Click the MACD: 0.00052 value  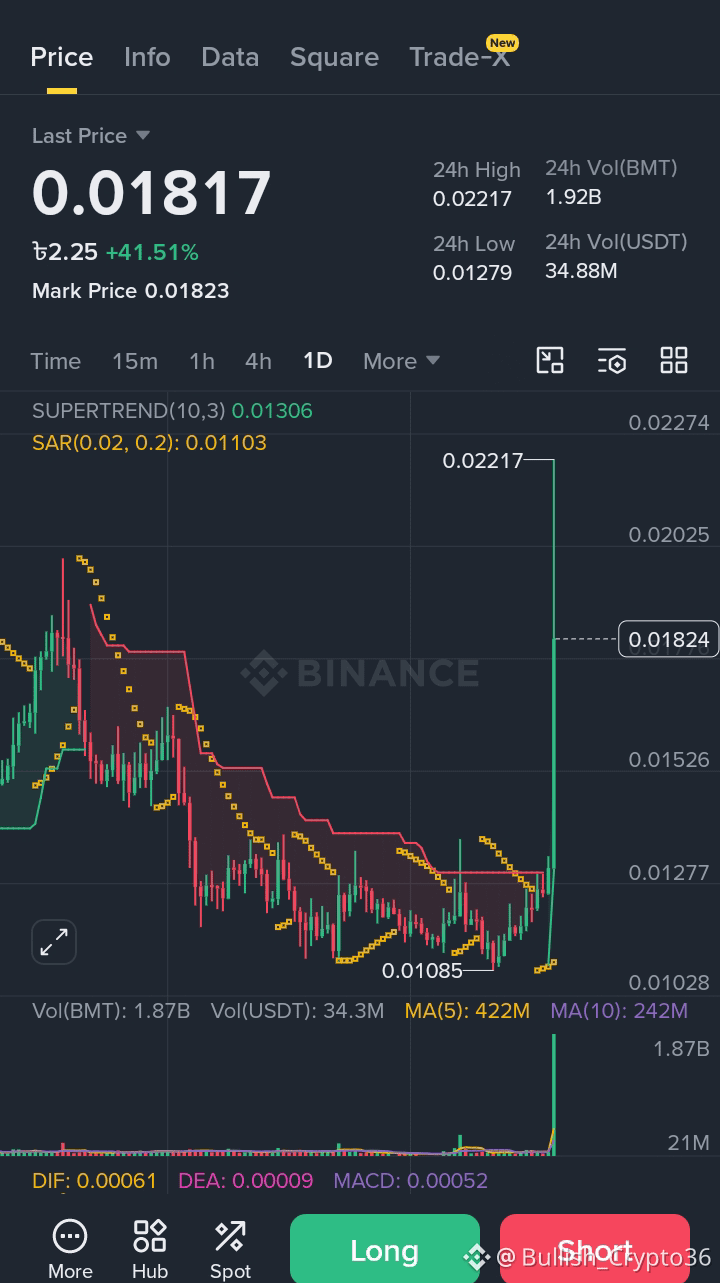tap(411, 1181)
